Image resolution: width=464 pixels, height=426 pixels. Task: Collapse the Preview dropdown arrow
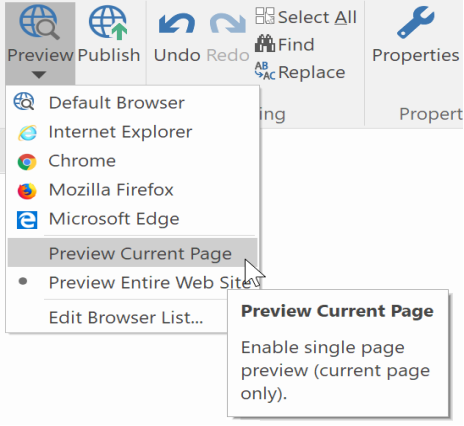39,75
